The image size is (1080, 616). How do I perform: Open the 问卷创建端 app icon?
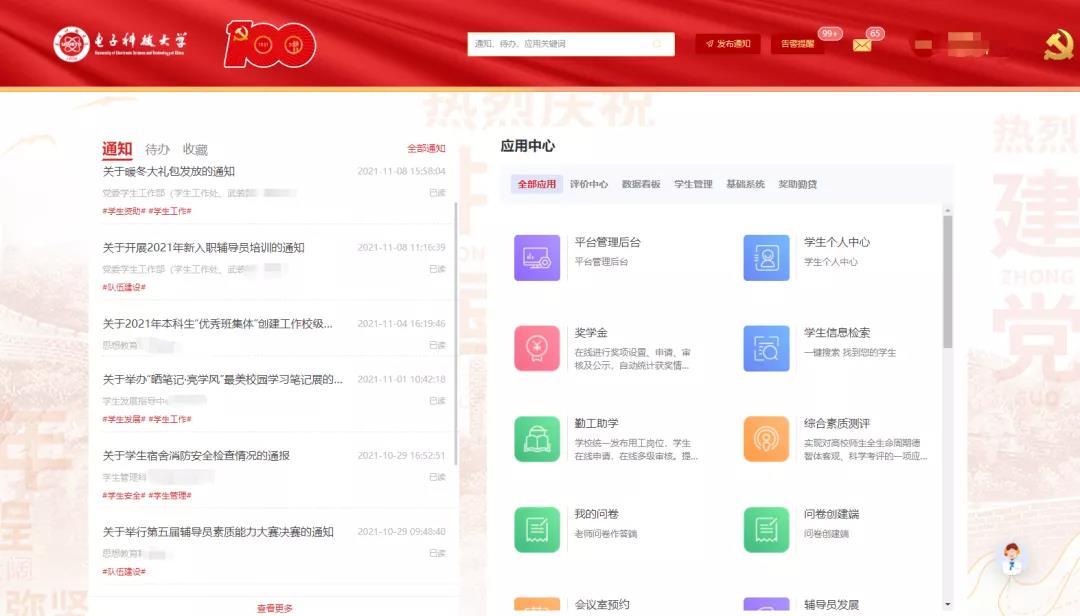766,530
